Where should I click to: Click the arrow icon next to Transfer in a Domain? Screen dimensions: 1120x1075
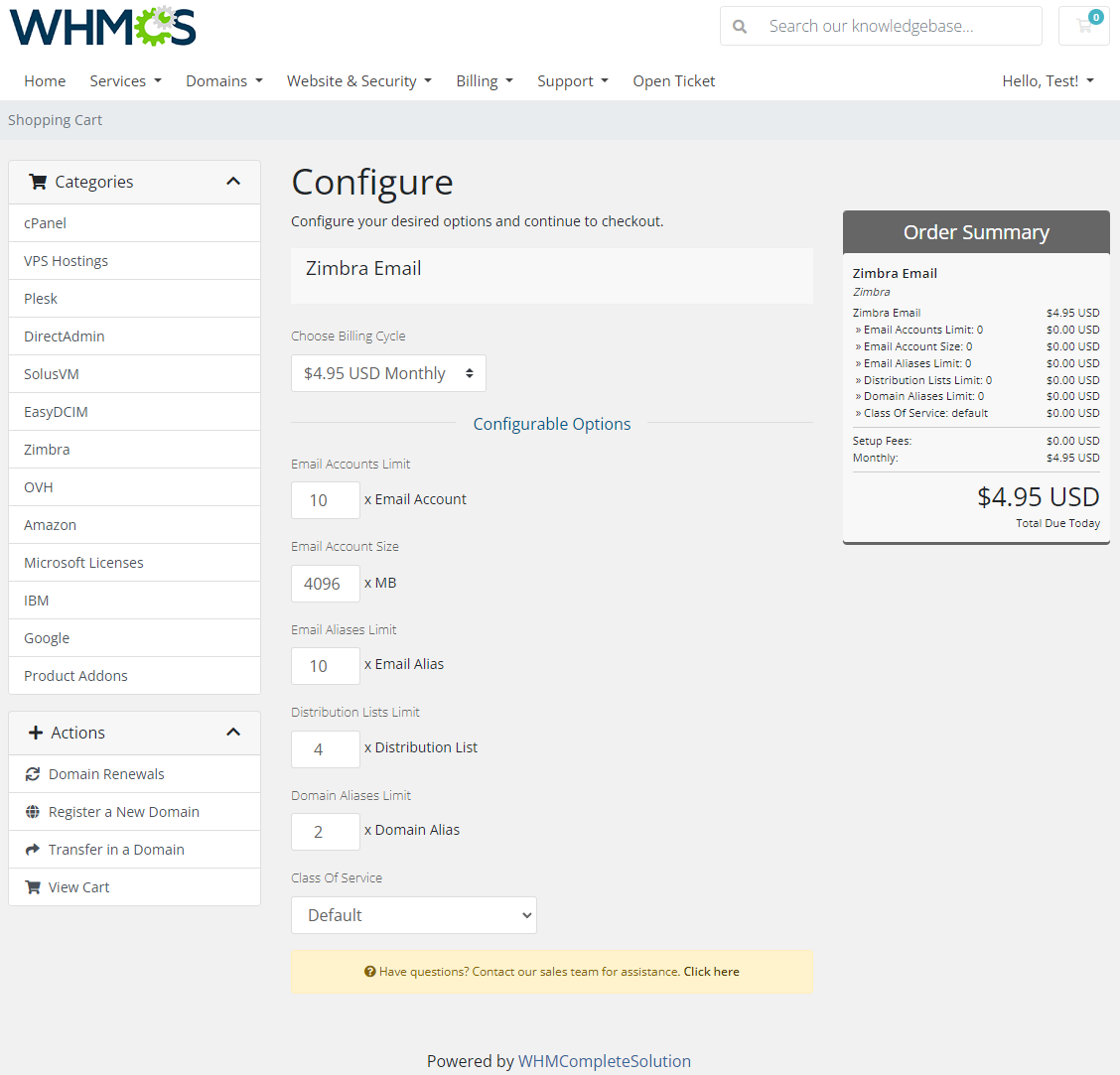33,849
